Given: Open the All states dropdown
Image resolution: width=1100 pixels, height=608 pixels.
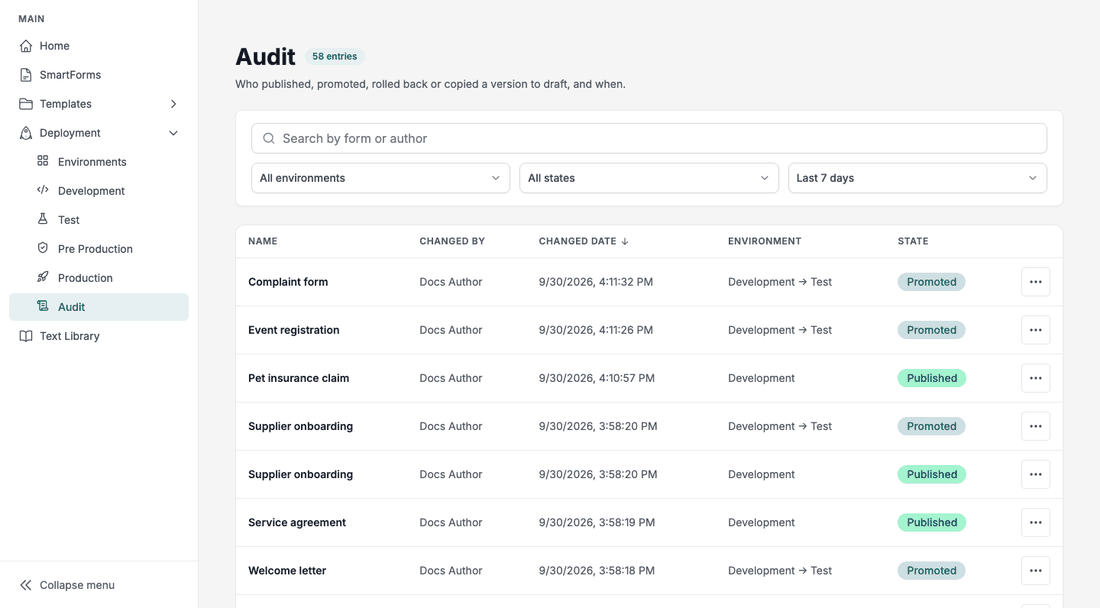Looking at the screenshot, I should pos(649,178).
